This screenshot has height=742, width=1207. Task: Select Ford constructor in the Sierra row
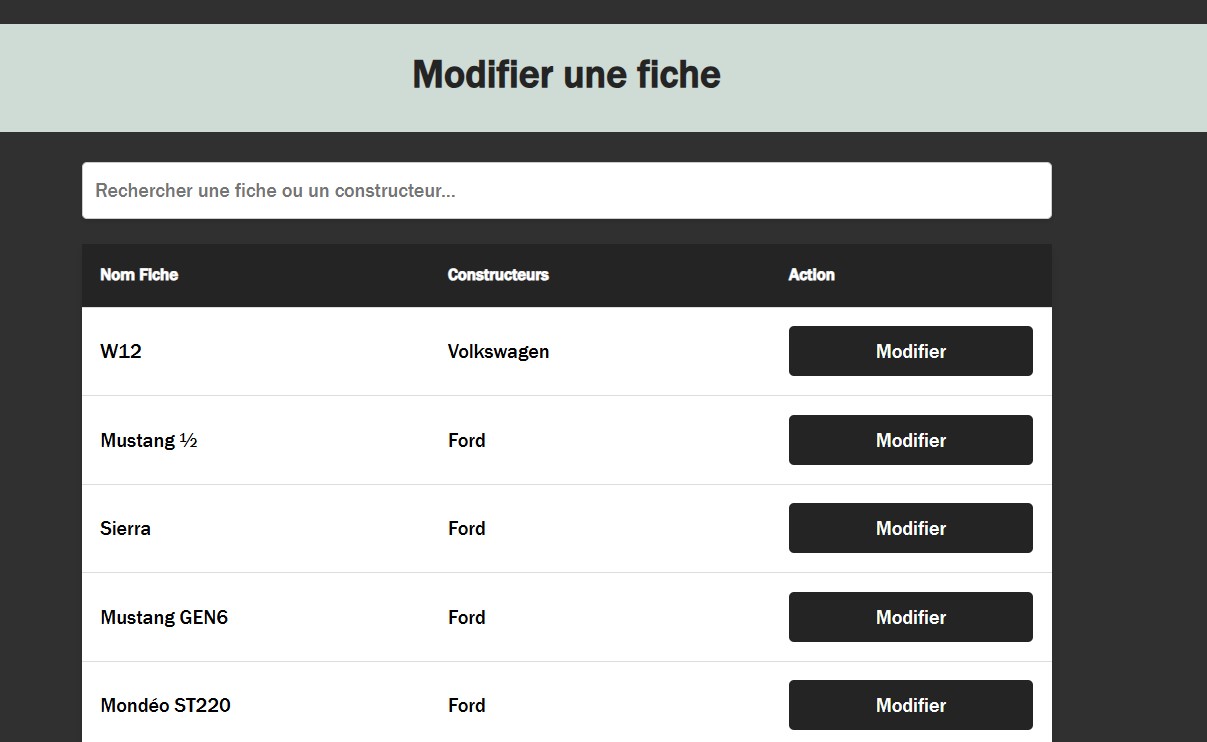[x=466, y=529]
